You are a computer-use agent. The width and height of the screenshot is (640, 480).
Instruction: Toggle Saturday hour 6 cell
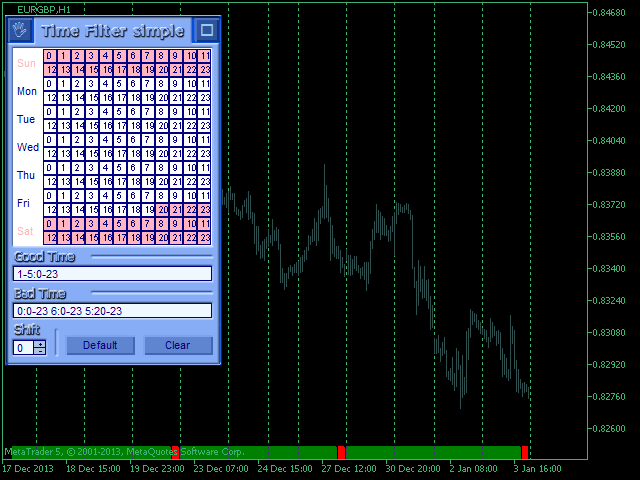[134, 224]
